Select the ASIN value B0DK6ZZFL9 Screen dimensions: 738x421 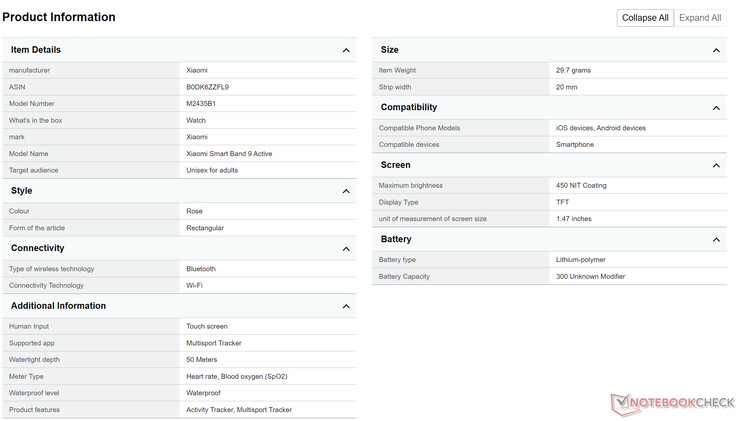tap(207, 87)
